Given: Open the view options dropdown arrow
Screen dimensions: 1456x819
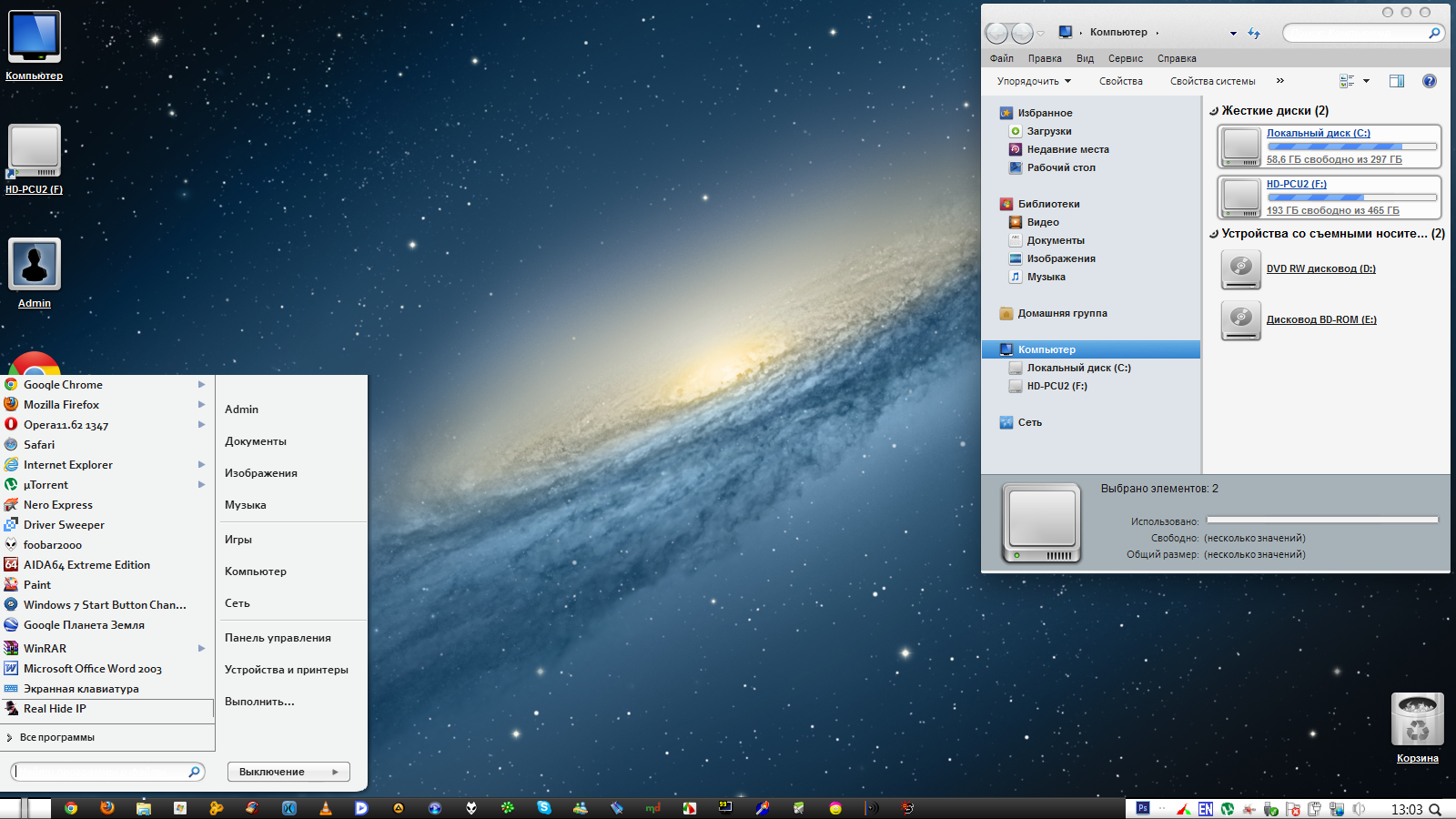Looking at the screenshot, I should (x=1366, y=81).
